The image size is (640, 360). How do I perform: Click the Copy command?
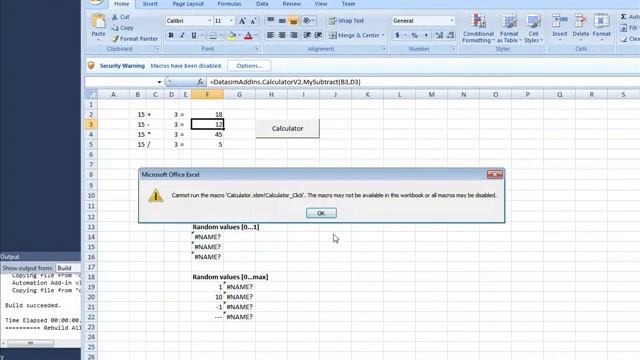[122, 28]
